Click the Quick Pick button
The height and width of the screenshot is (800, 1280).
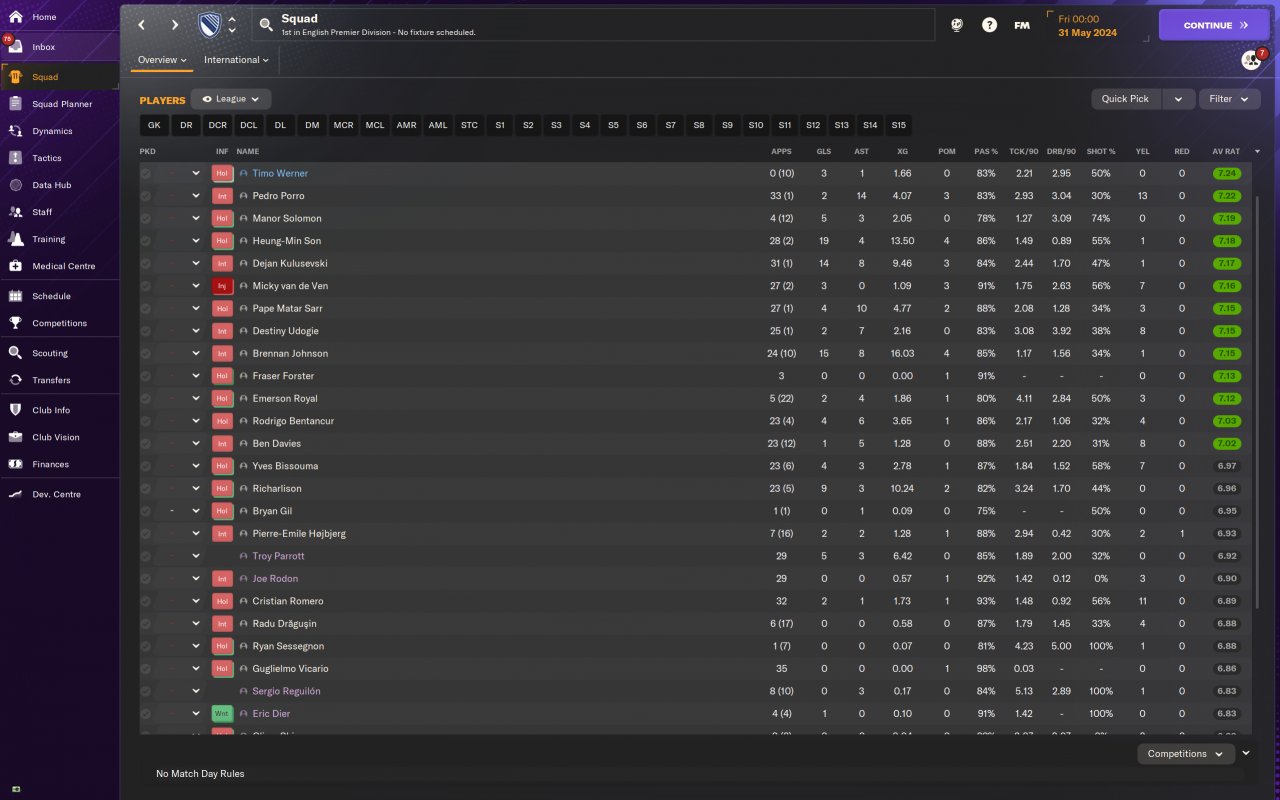(x=1125, y=99)
